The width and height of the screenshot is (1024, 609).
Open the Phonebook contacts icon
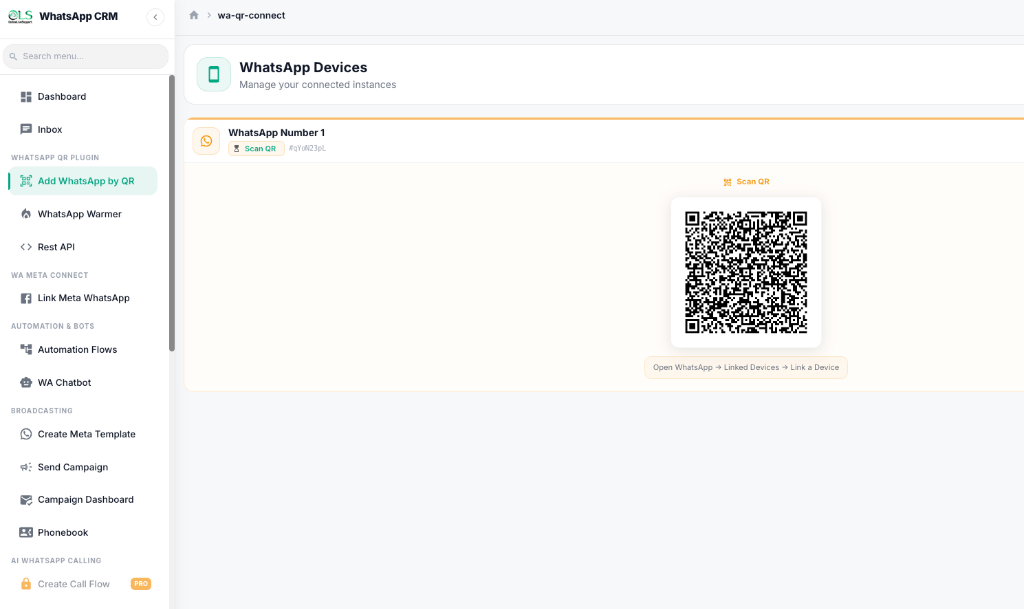(24, 532)
